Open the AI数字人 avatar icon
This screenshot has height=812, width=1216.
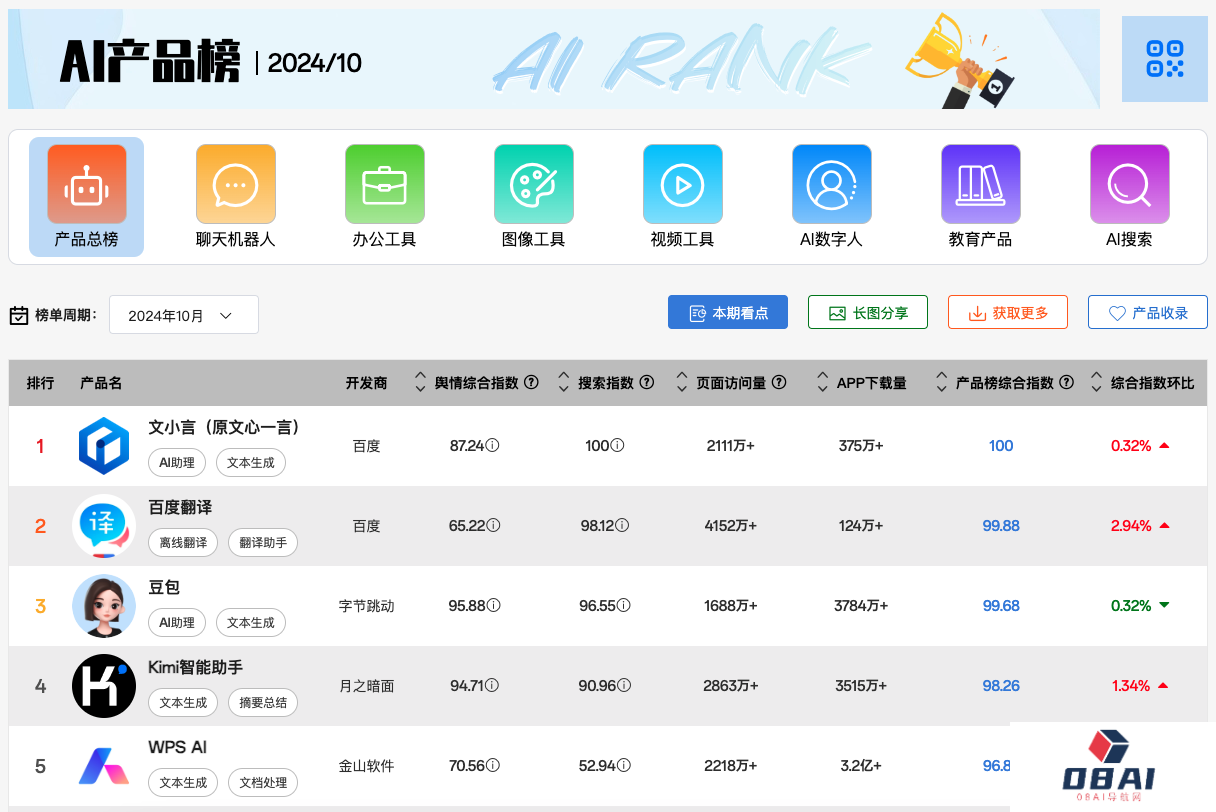[x=832, y=184]
